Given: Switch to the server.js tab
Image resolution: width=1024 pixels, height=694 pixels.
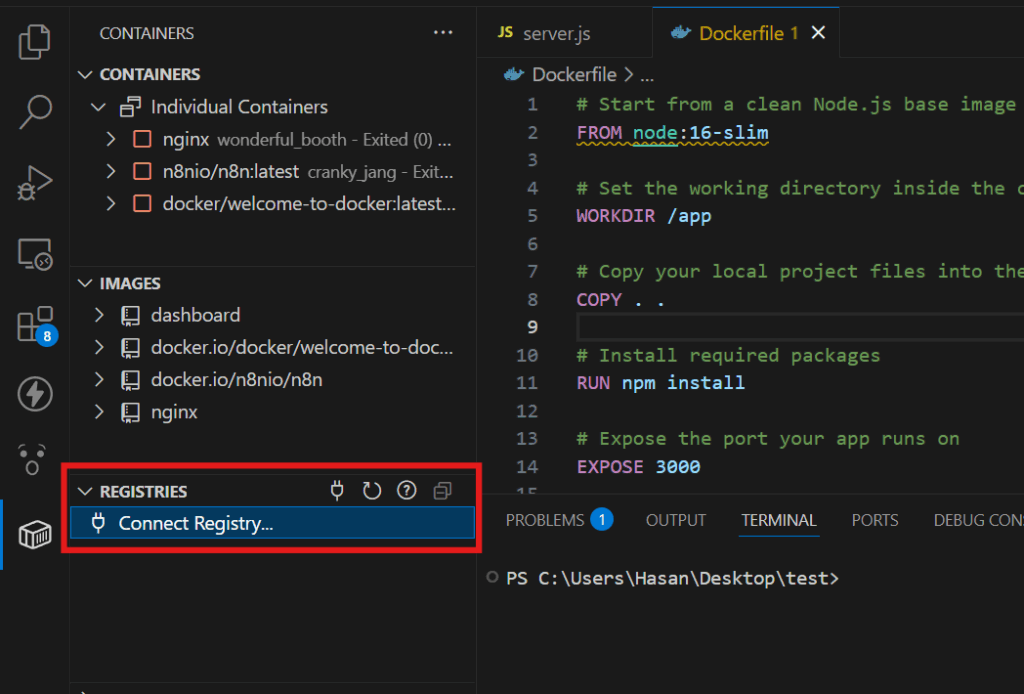Looking at the screenshot, I should coord(564,33).
